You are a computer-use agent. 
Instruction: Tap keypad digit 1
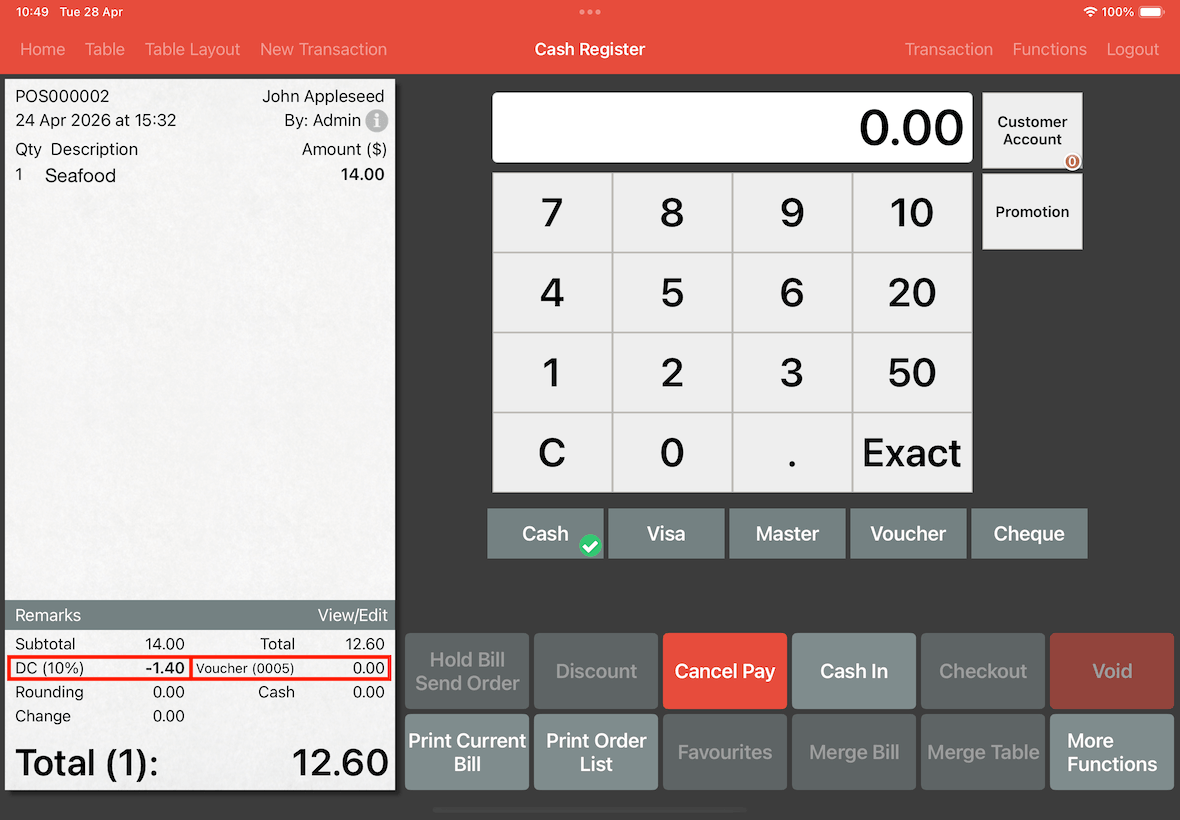[552, 372]
